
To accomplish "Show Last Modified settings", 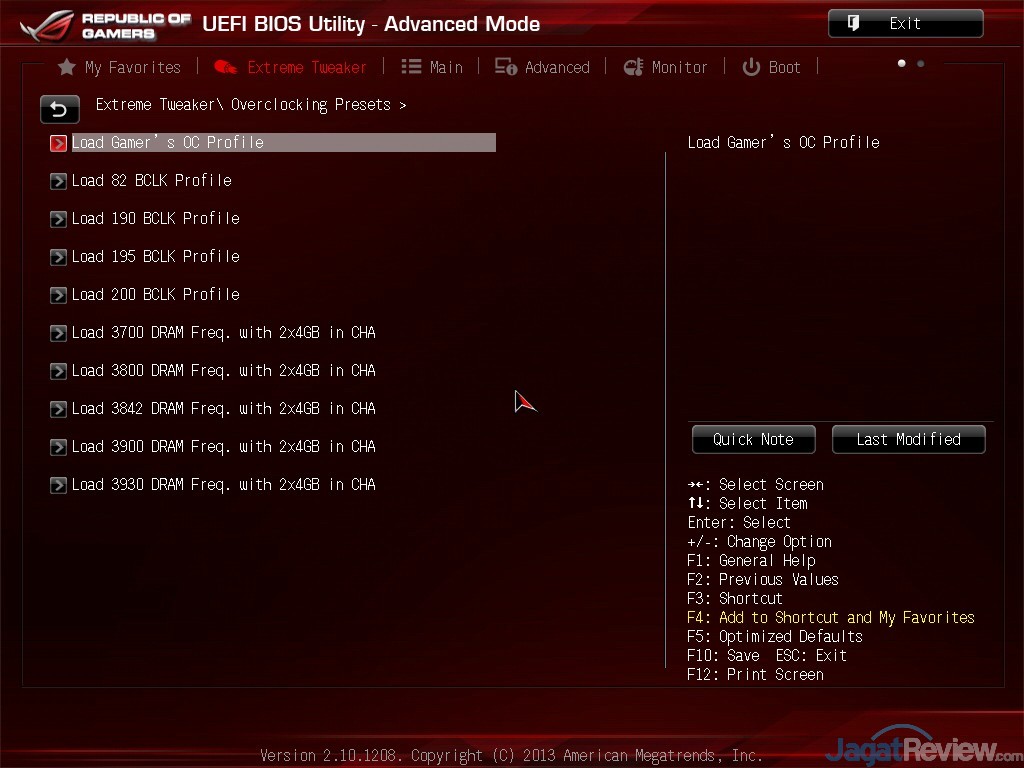I will coord(908,440).
